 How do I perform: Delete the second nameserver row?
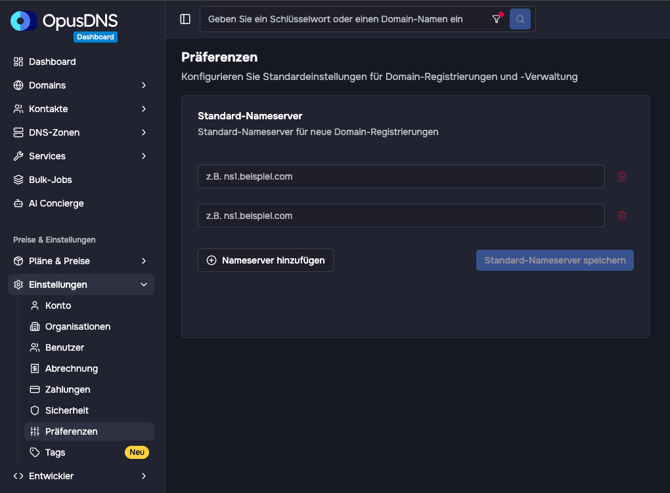[622, 216]
